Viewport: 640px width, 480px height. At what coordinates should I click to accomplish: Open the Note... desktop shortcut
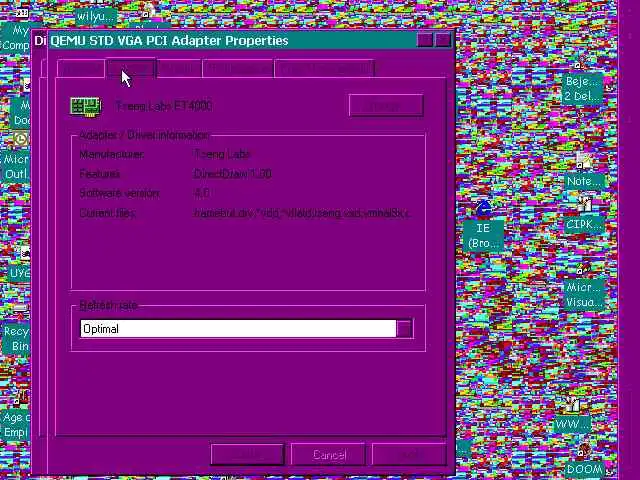point(584,173)
